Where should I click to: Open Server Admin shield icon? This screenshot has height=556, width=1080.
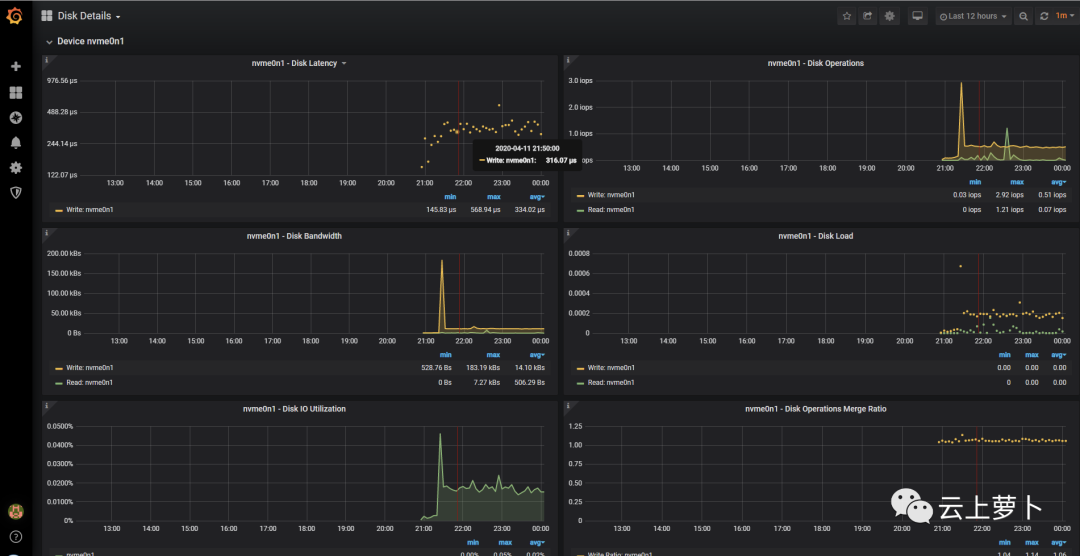click(x=15, y=193)
